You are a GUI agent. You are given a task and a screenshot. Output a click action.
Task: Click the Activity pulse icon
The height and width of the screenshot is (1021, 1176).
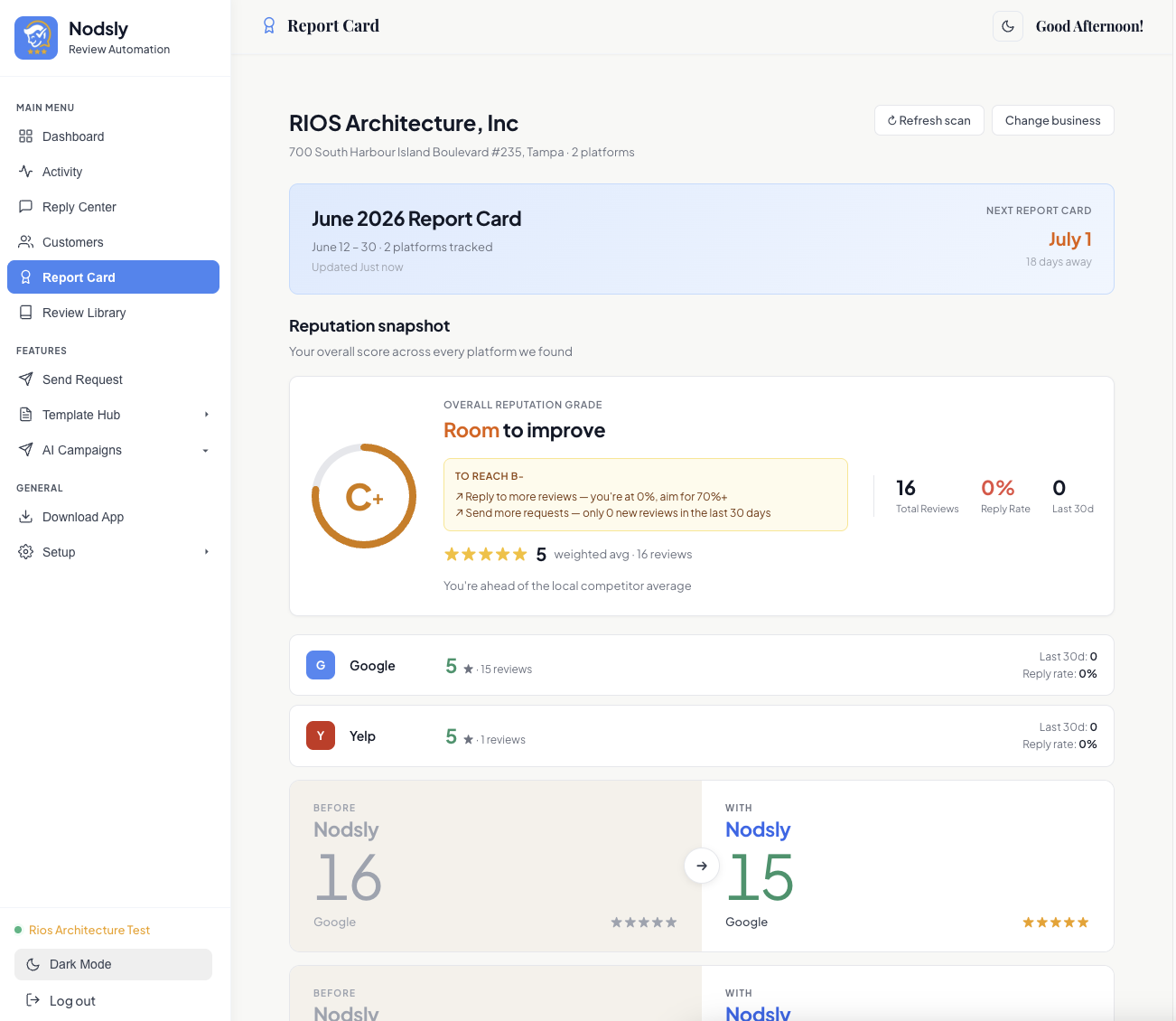coord(25,172)
